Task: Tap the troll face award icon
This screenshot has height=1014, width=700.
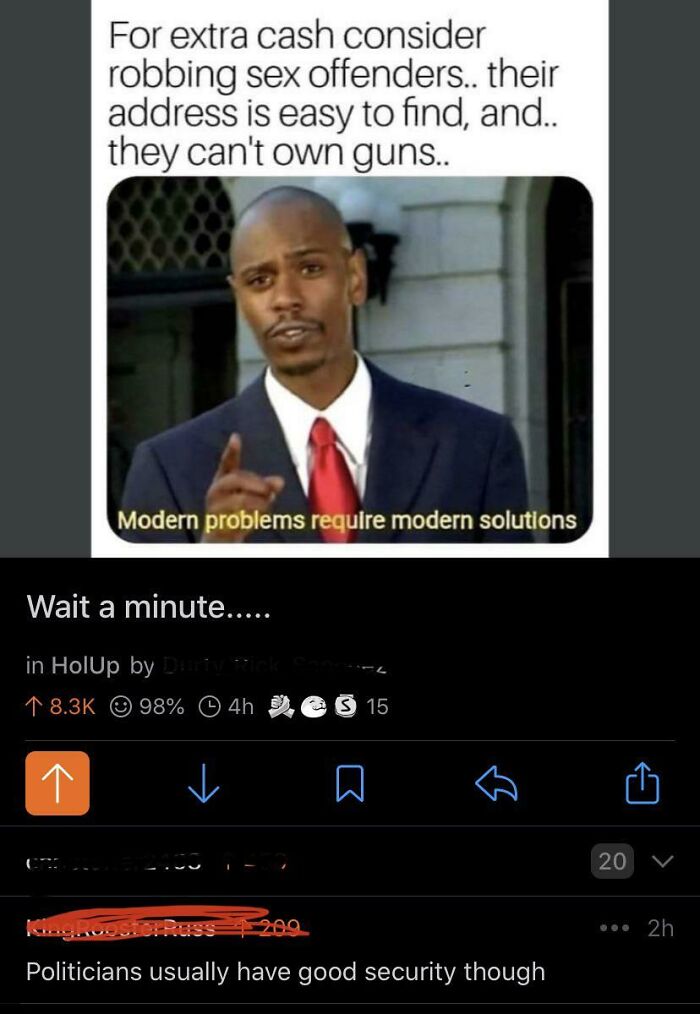Action: (314, 707)
